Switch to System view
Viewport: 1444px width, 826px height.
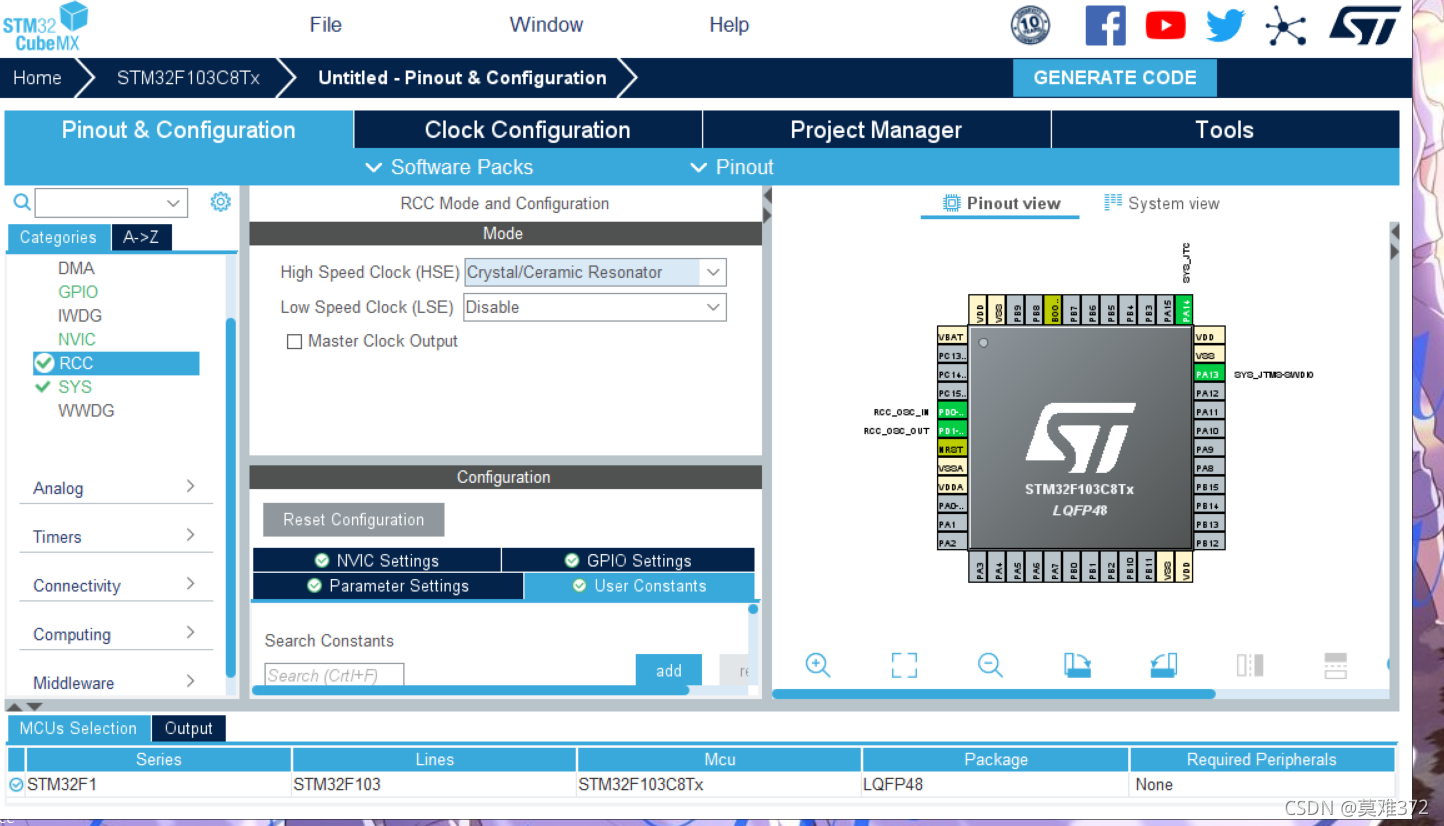click(1161, 203)
